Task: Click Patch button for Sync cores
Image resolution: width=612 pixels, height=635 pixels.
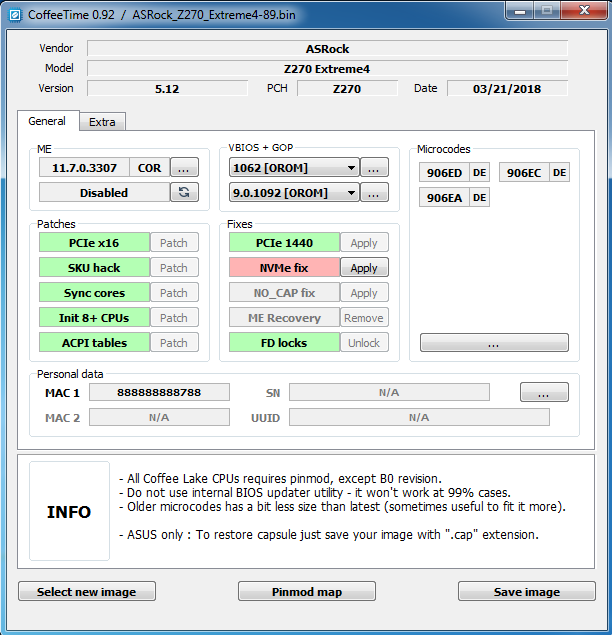Action: click(174, 293)
